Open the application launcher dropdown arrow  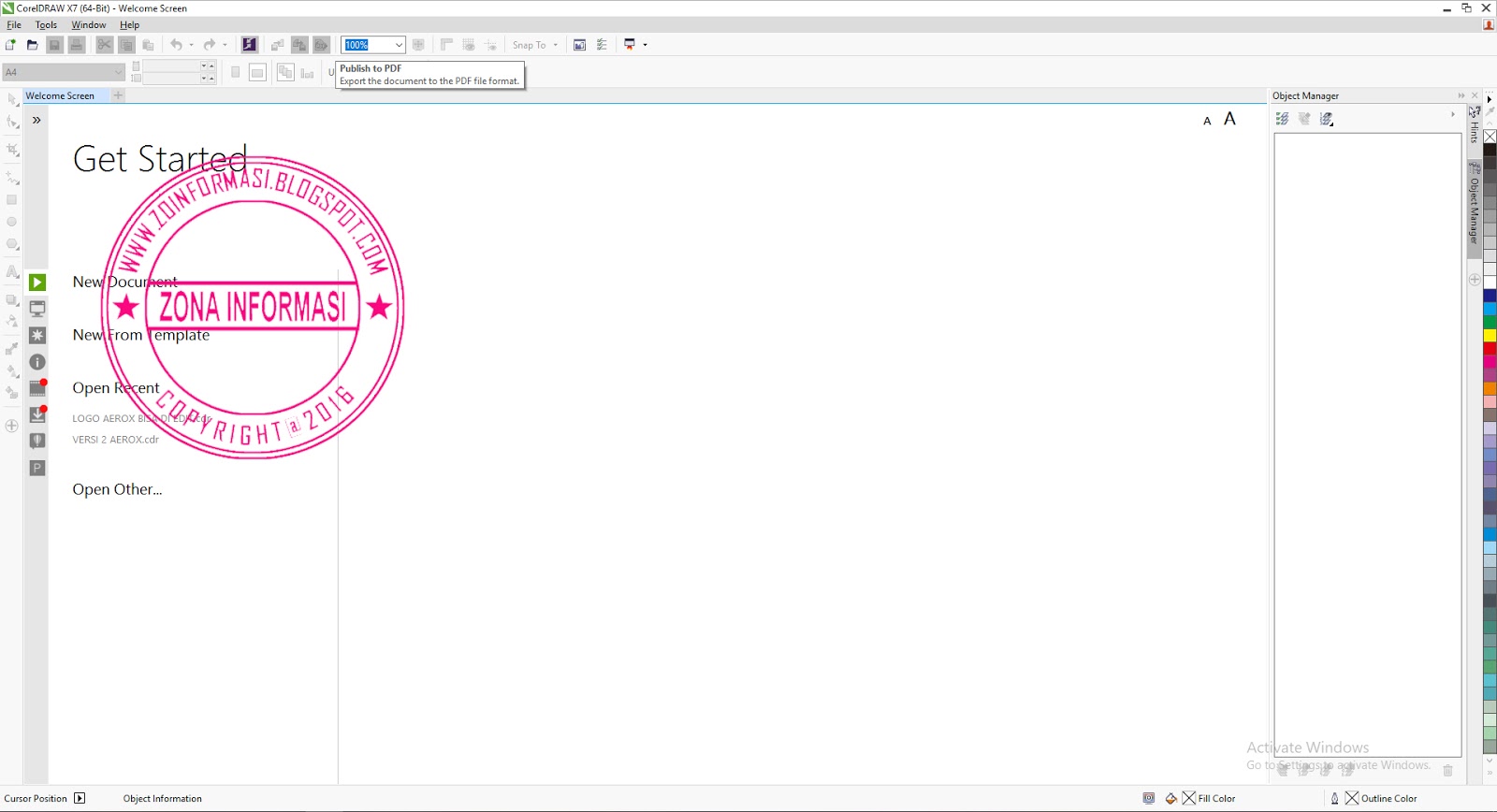click(x=645, y=45)
